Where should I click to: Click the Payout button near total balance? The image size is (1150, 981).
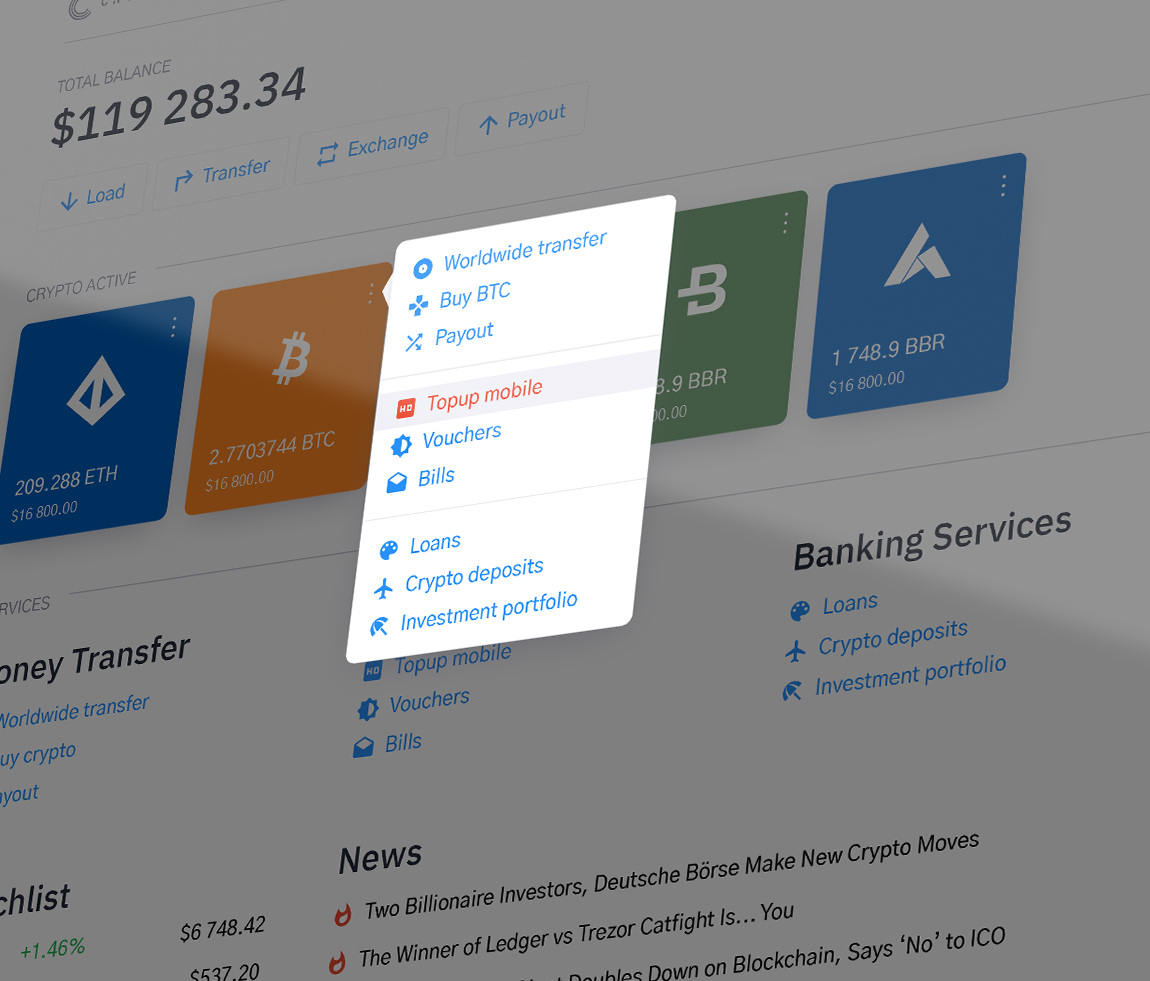[x=521, y=119]
